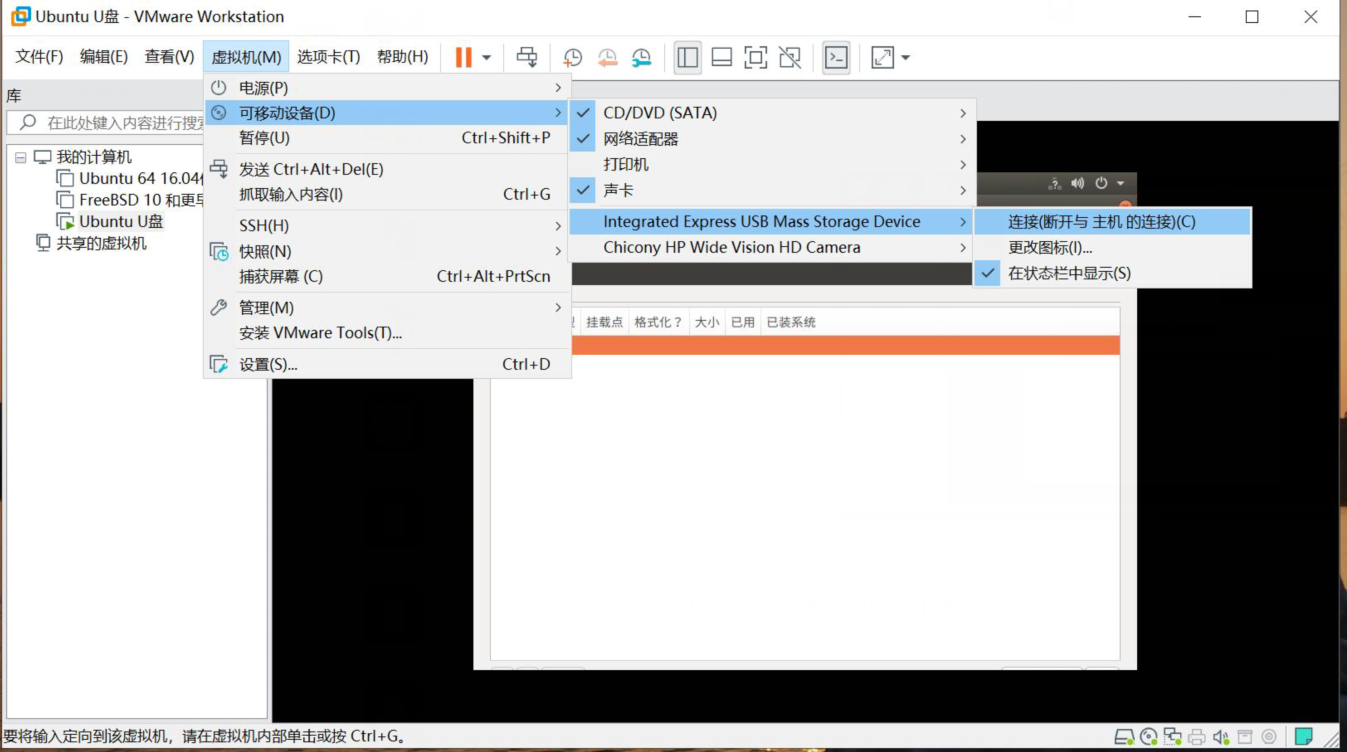Click the power icon beside 电源(P)
Viewport: 1347px width, 752px height.
click(x=218, y=88)
